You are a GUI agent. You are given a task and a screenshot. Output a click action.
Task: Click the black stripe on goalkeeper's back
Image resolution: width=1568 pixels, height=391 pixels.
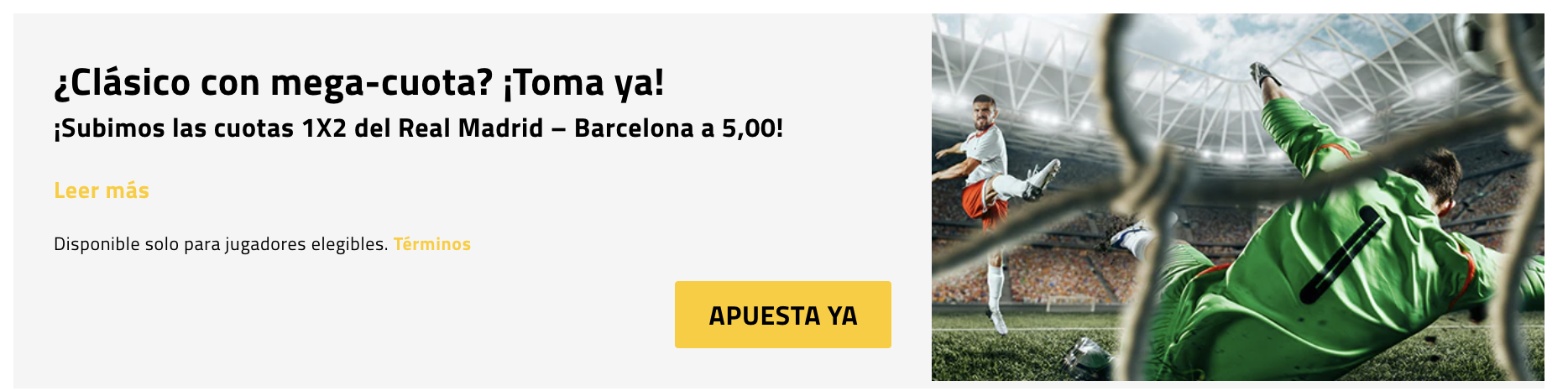click(x=1341, y=255)
